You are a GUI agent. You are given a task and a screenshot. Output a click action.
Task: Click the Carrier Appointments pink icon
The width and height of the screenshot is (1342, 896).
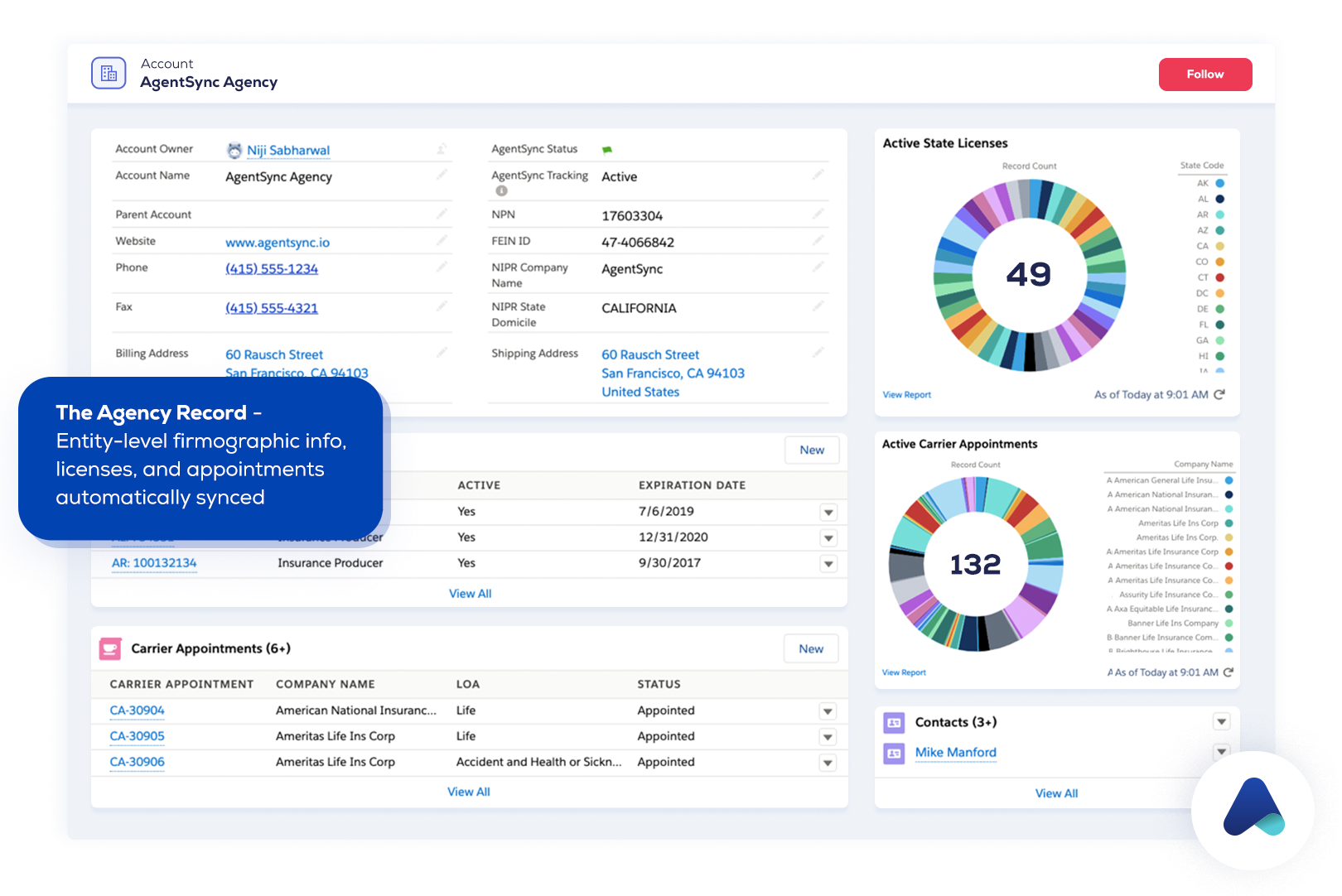[110, 648]
